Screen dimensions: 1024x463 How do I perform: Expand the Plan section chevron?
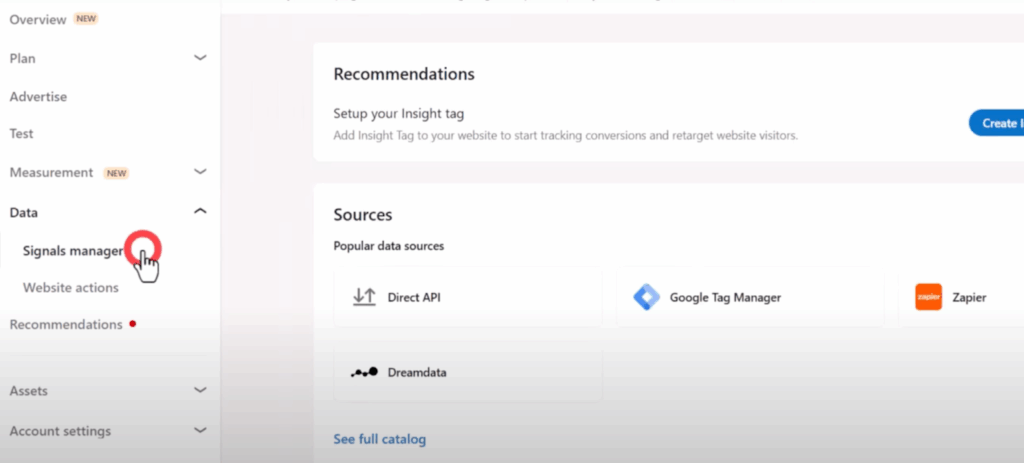point(200,58)
